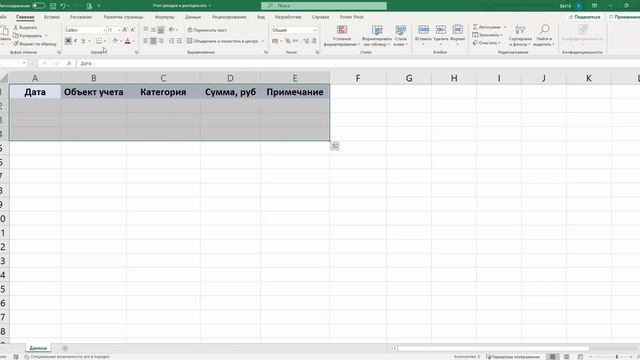Image resolution: width=640 pixels, height=360 pixels.
Task: Open the Главная ribbon tab
Action: point(25,17)
